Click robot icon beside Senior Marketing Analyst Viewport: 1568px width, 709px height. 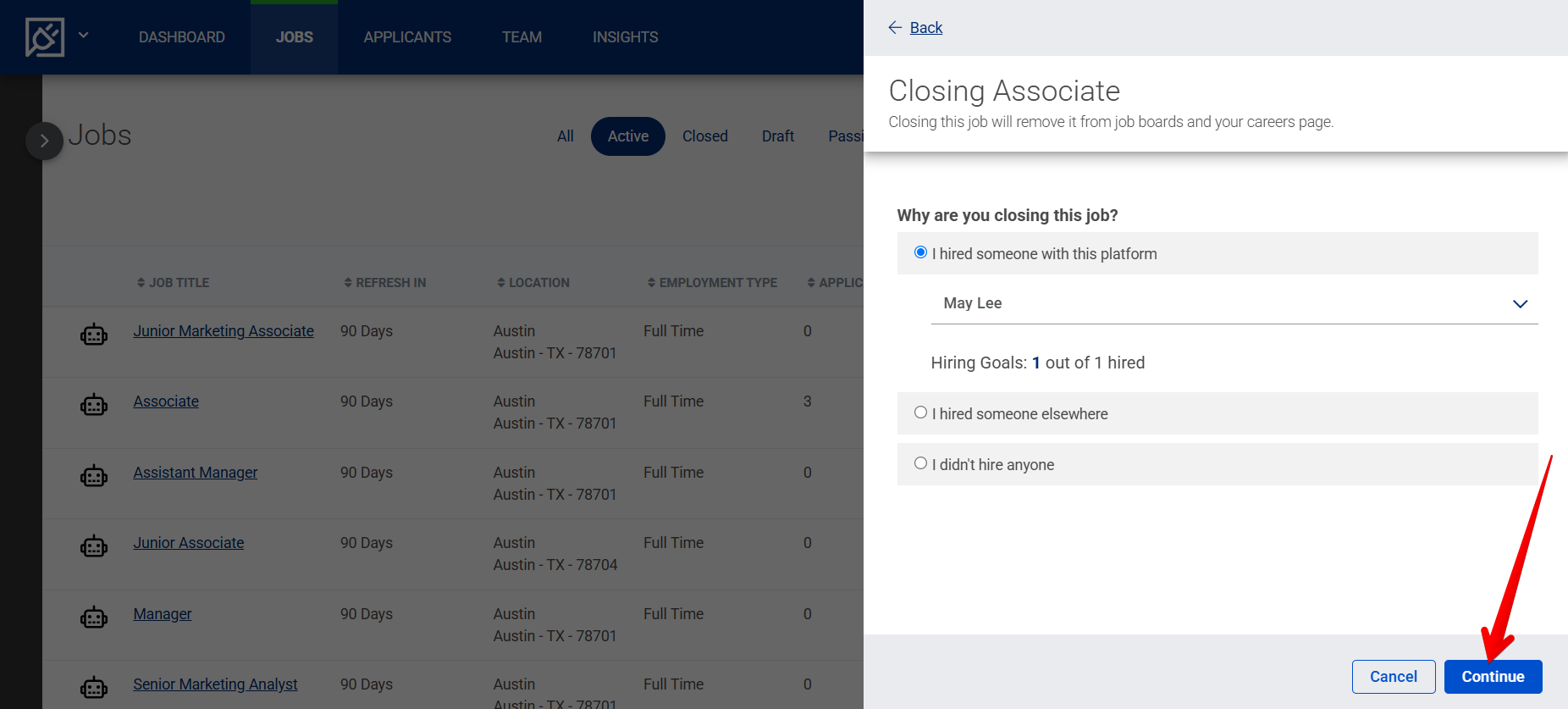[94, 688]
